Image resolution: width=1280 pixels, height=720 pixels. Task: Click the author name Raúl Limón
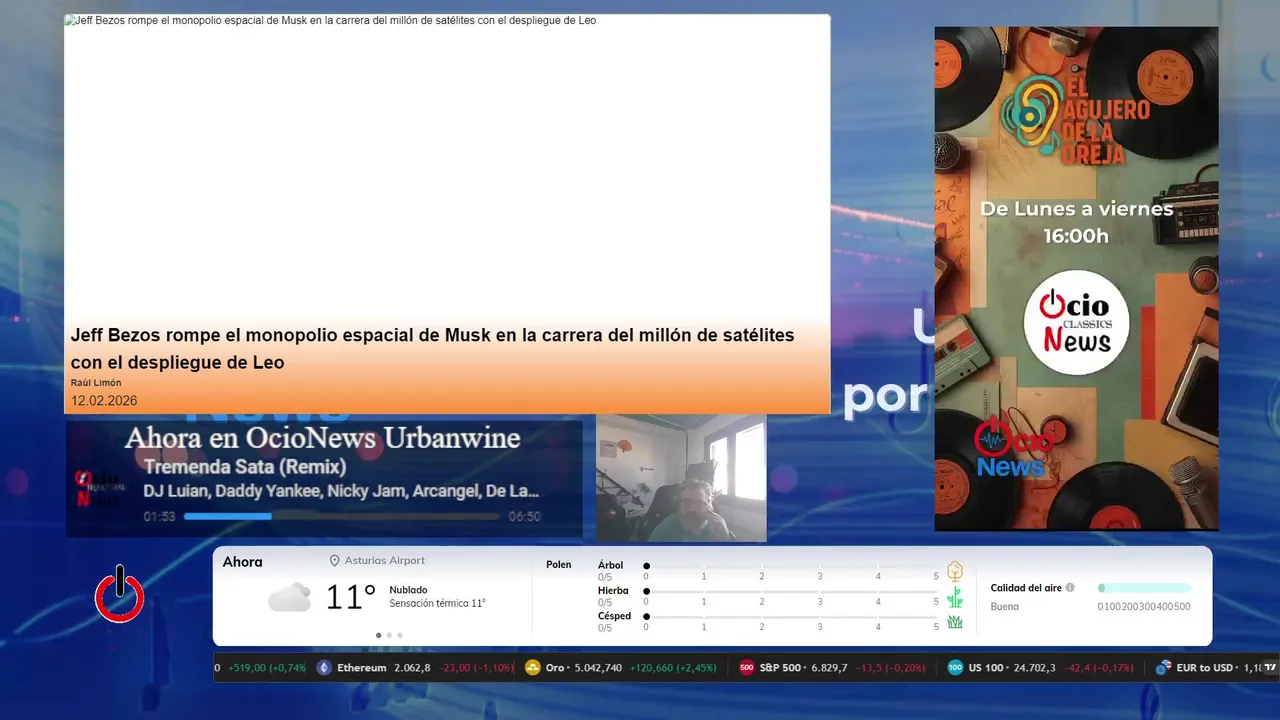(x=96, y=383)
